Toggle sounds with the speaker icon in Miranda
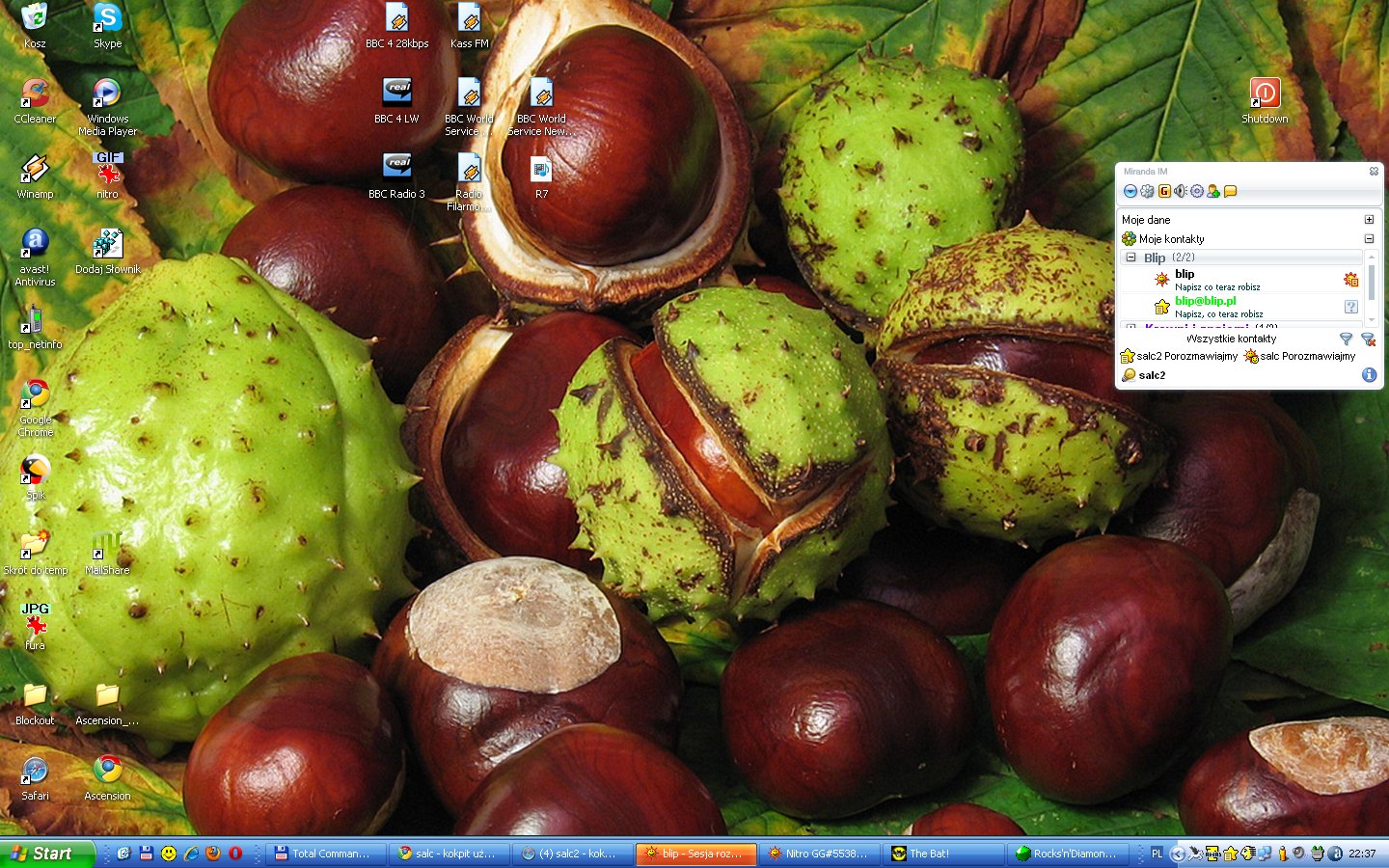Screen dimensions: 1389x868 coord(1181,191)
